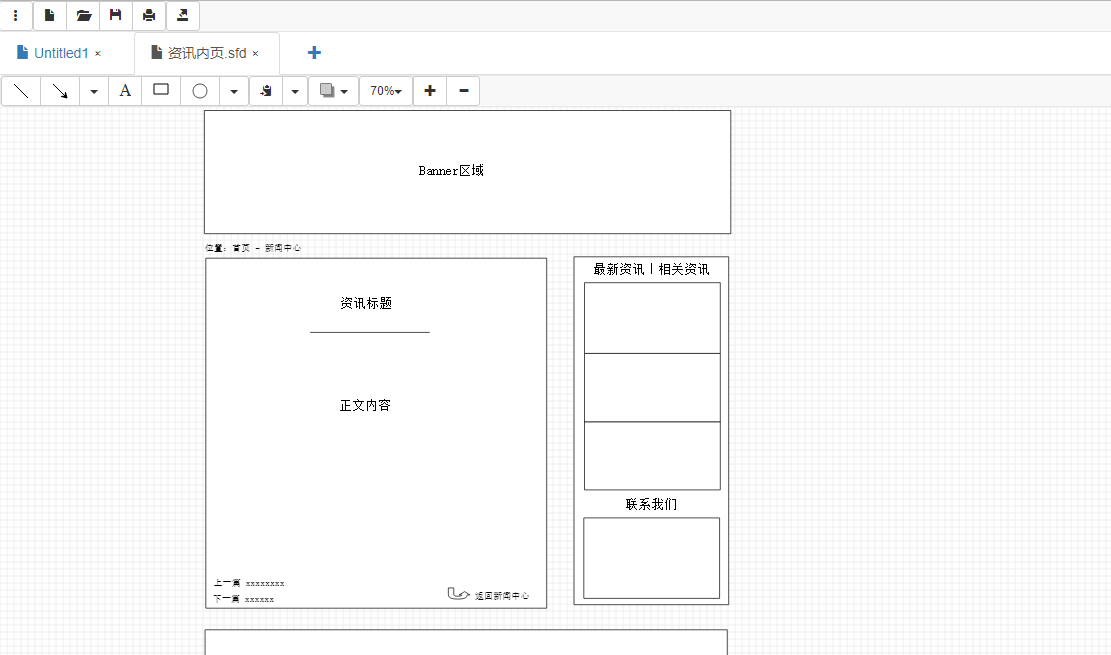
Task: Open the 70% zoom level dropdown
Action: pos(385,91)
